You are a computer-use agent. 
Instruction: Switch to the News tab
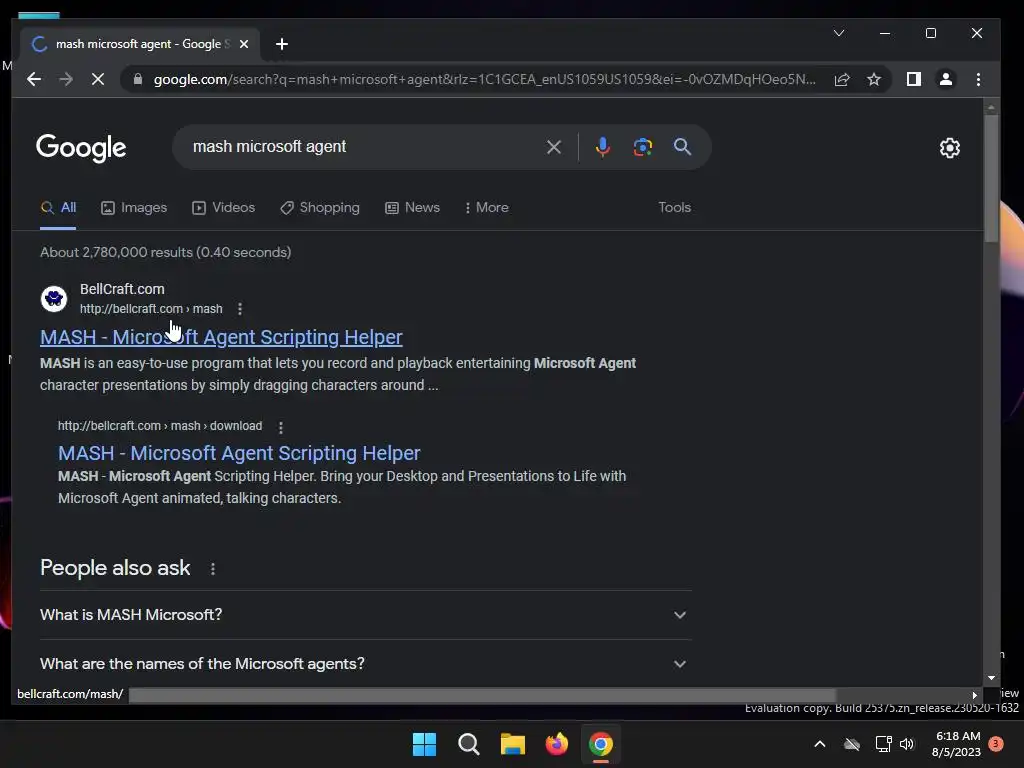[x=413, y=208]
